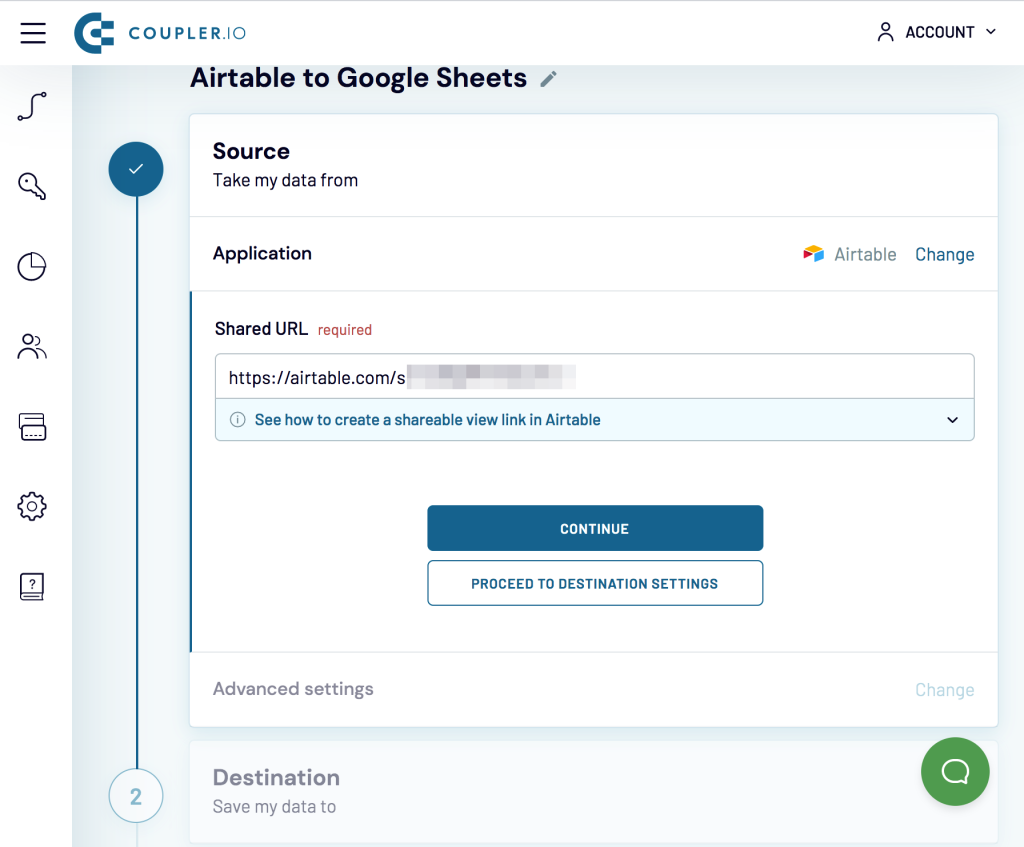Edit importer title with pencil icon

point(549,79)
